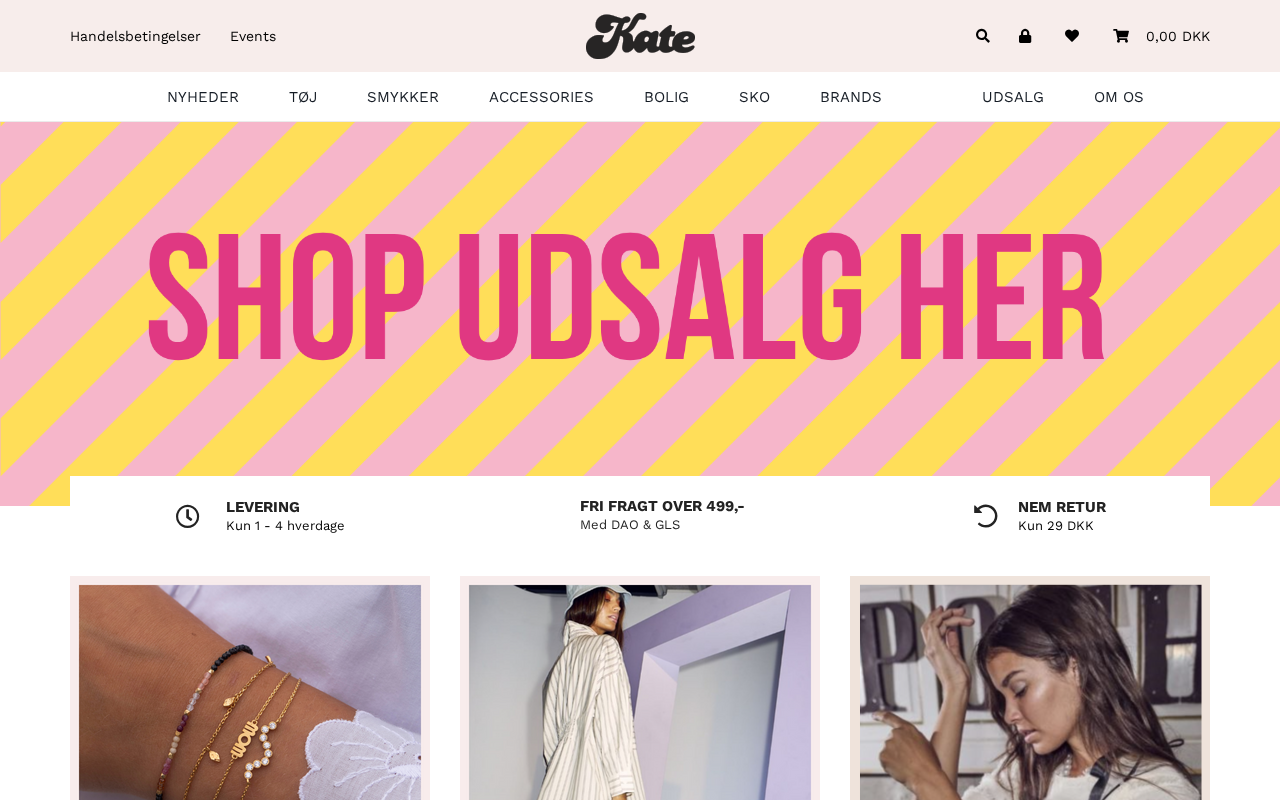Click the lock login icon
Viewport: 1280px width, 800px height.
pos(1025,36)
